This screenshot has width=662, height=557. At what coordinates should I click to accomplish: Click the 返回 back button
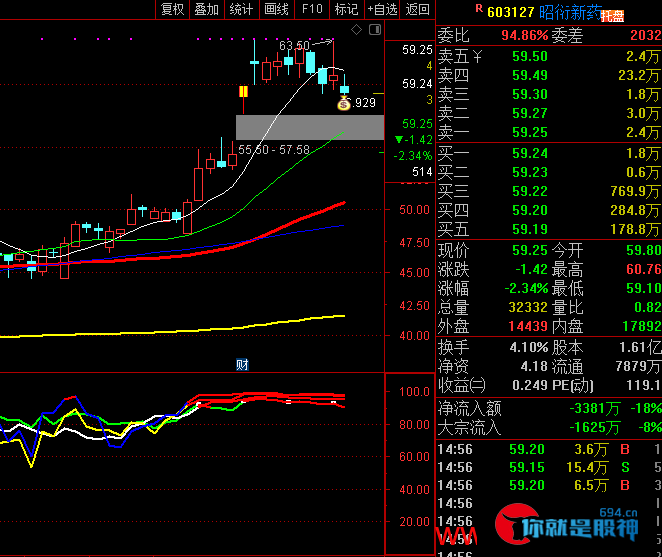click(417, 9)
